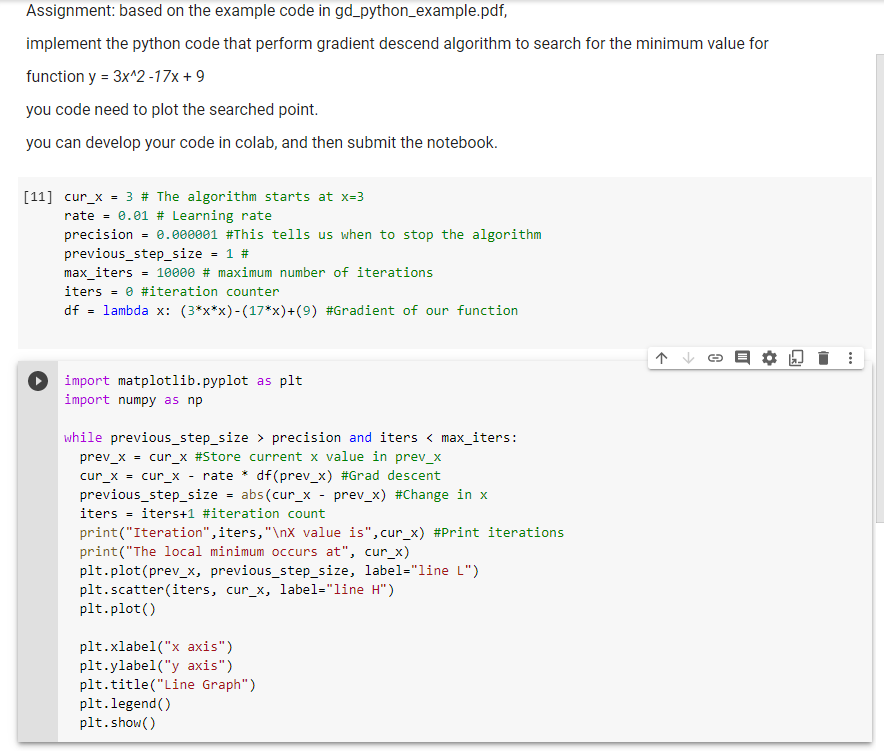Click the empty 'plt.plot()' code line
884x751 pixels.
(118, 609)
